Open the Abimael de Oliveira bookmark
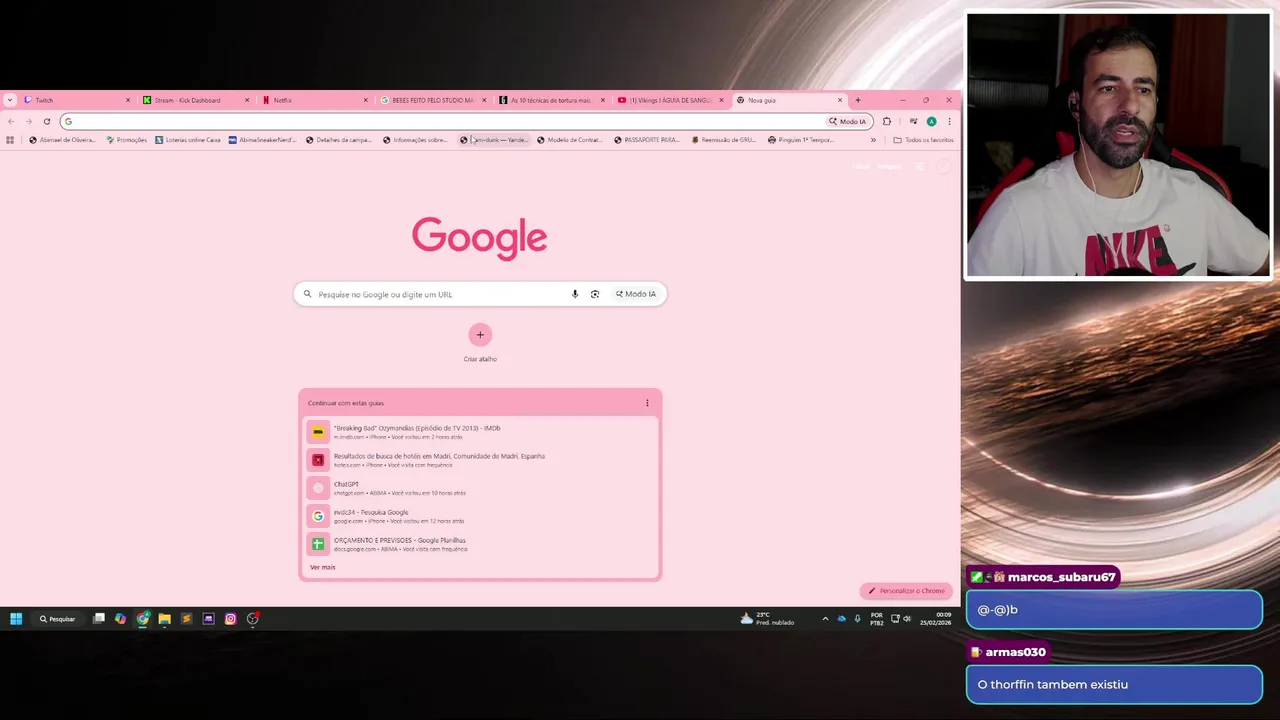 tap(62, 140)
